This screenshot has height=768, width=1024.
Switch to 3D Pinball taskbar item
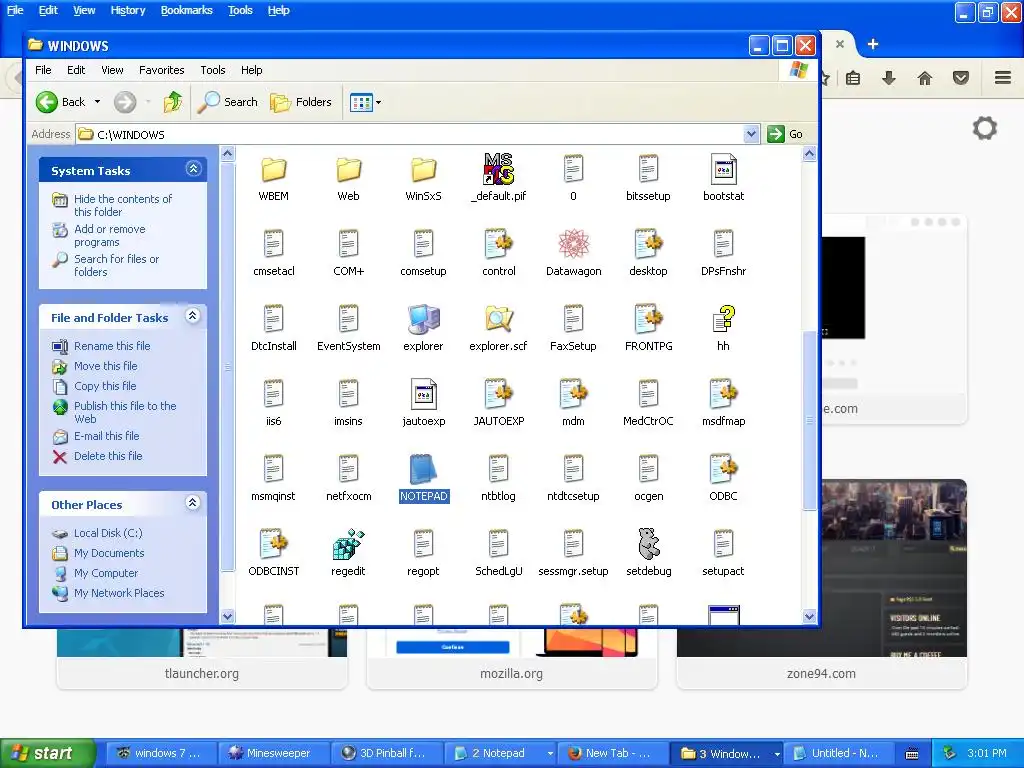click(x=387, y=754)
